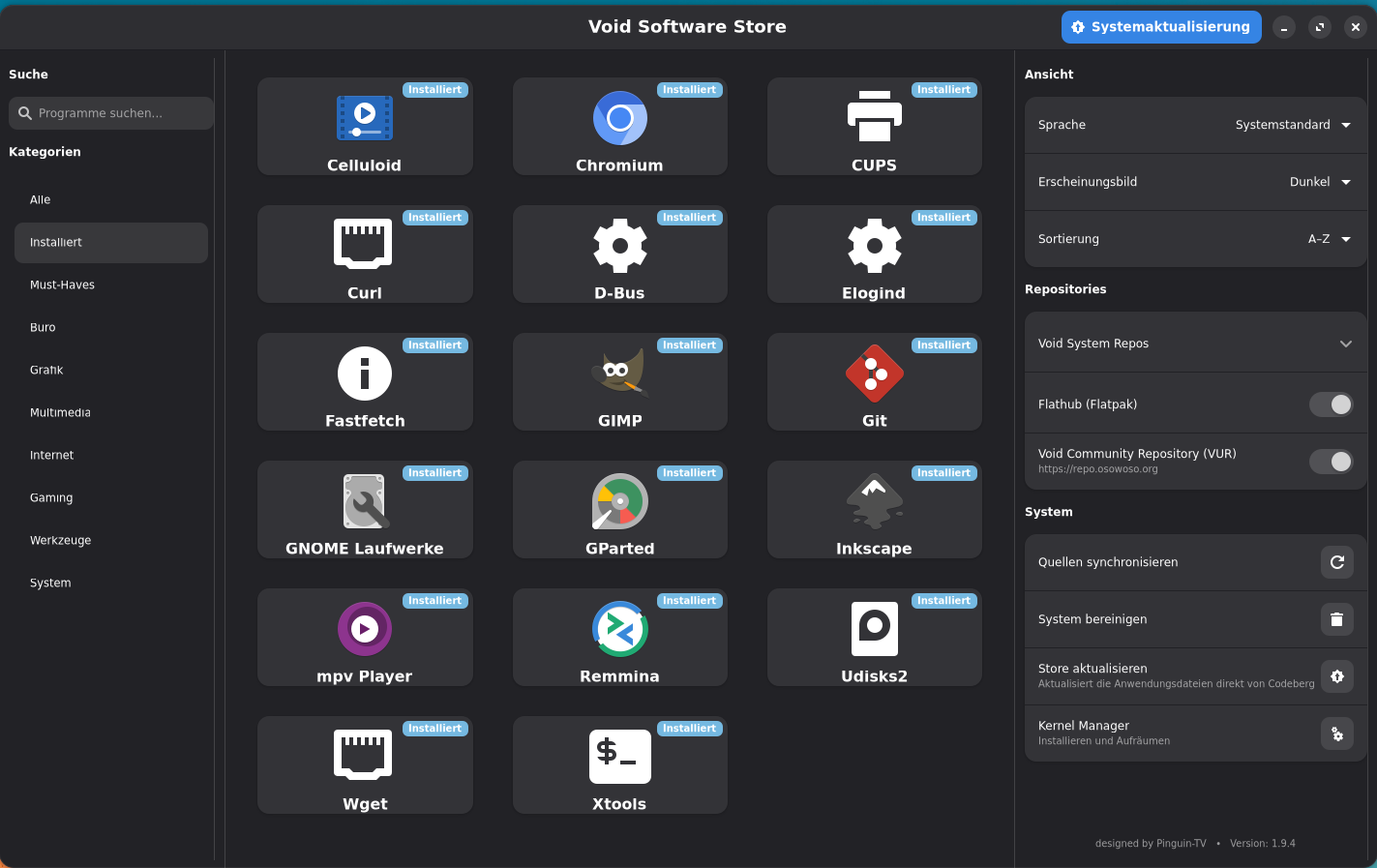Image resolution: width=1377 pixels, height=868 pixels.
Task: Click the Chromium app name label
Action: [619, 165]
